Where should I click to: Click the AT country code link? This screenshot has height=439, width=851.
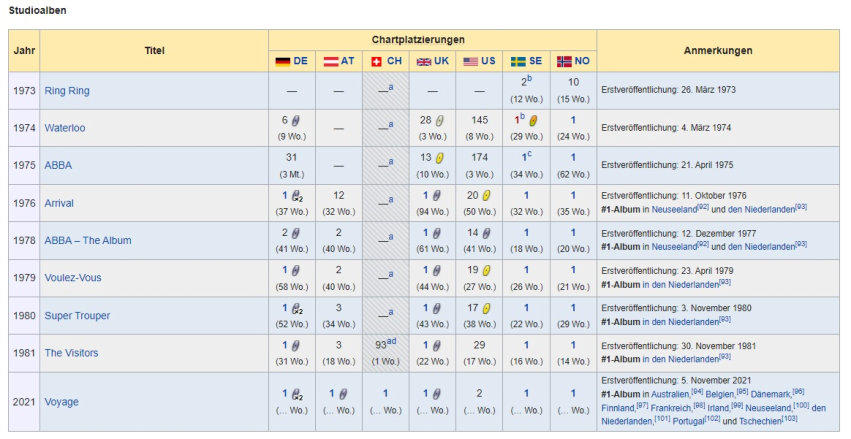348,61
